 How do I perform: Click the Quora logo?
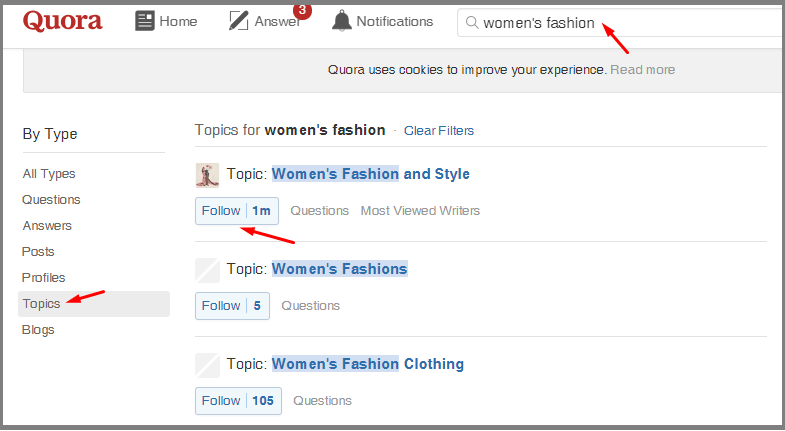pyautogui.click(x=63, y=21)
